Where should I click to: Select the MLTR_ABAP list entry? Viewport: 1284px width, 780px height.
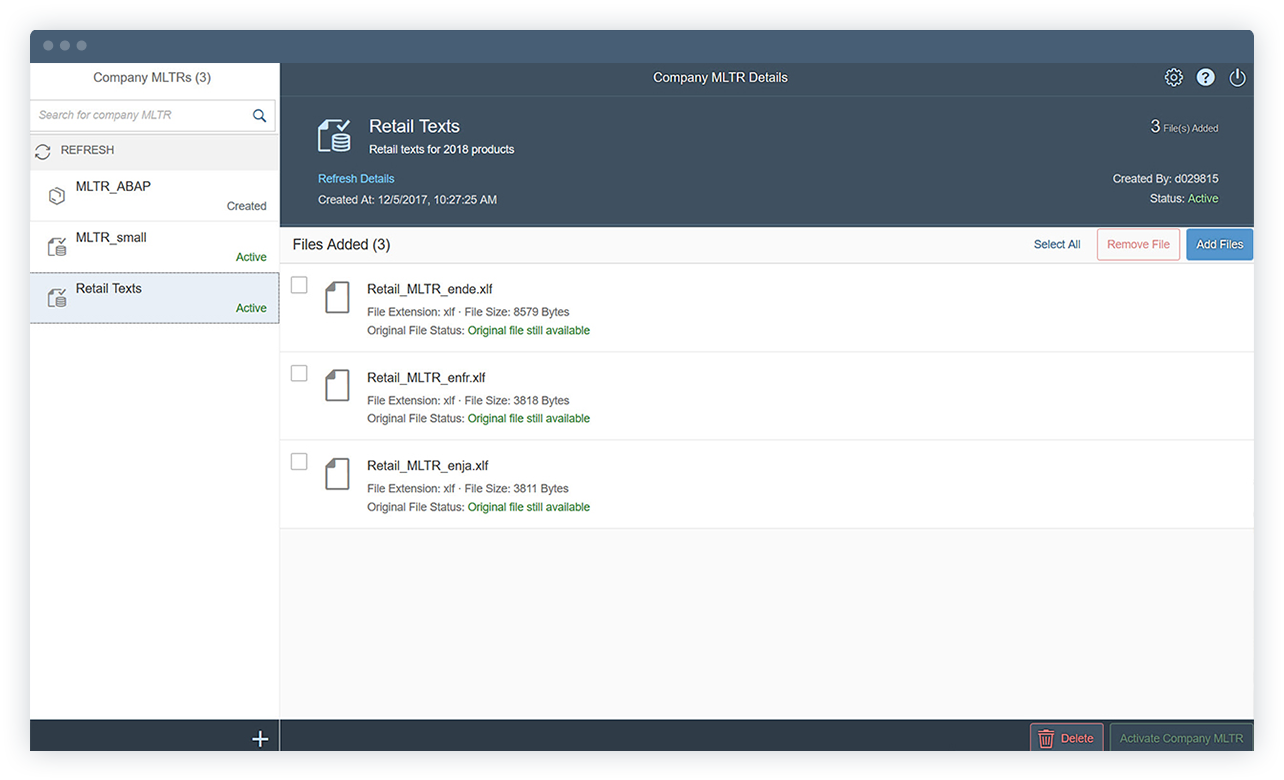155,196
